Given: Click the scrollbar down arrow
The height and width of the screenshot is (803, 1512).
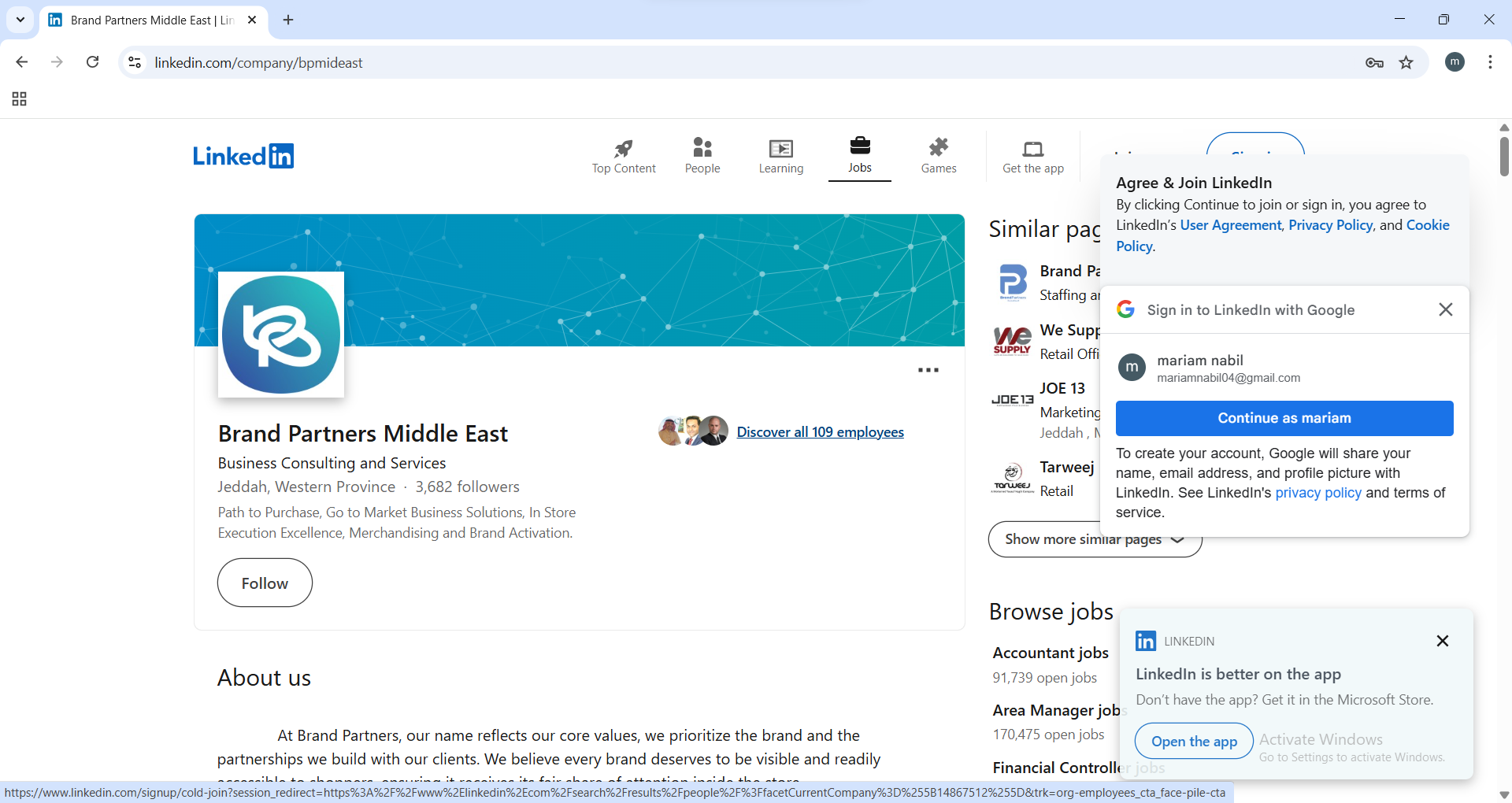Looking at the screenshot, I should (x=1504, y=794).
